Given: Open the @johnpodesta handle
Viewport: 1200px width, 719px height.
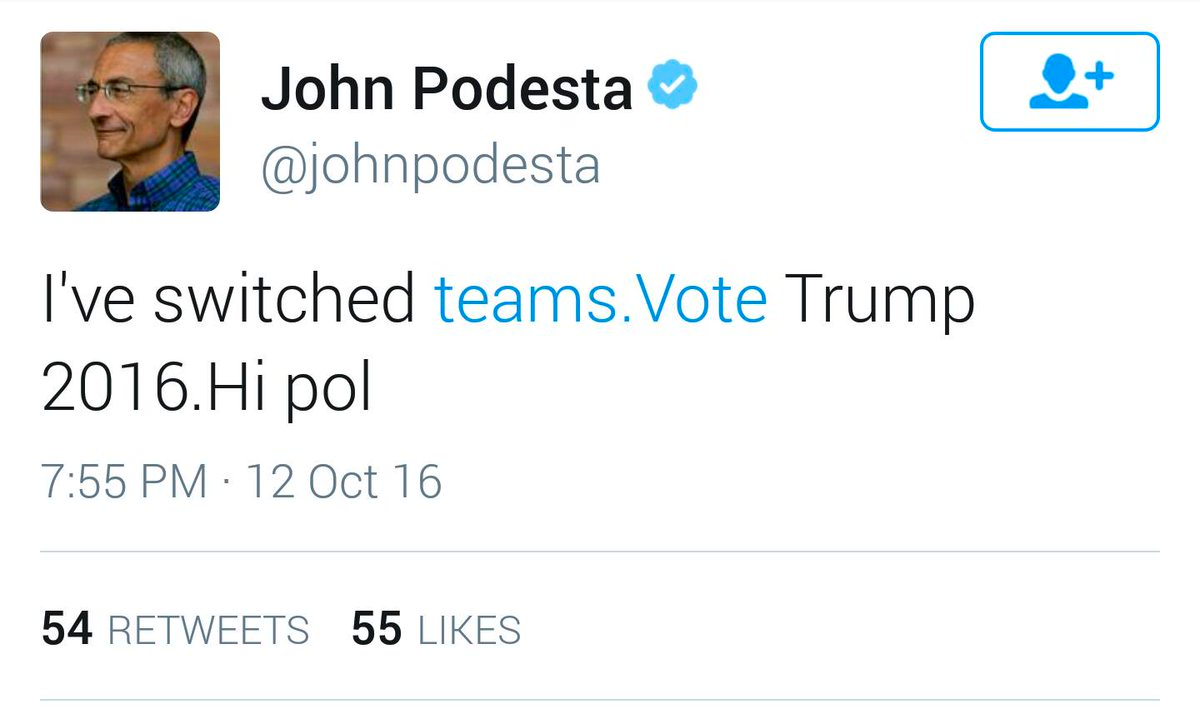Looking at the screenshot, I should 430,165.
